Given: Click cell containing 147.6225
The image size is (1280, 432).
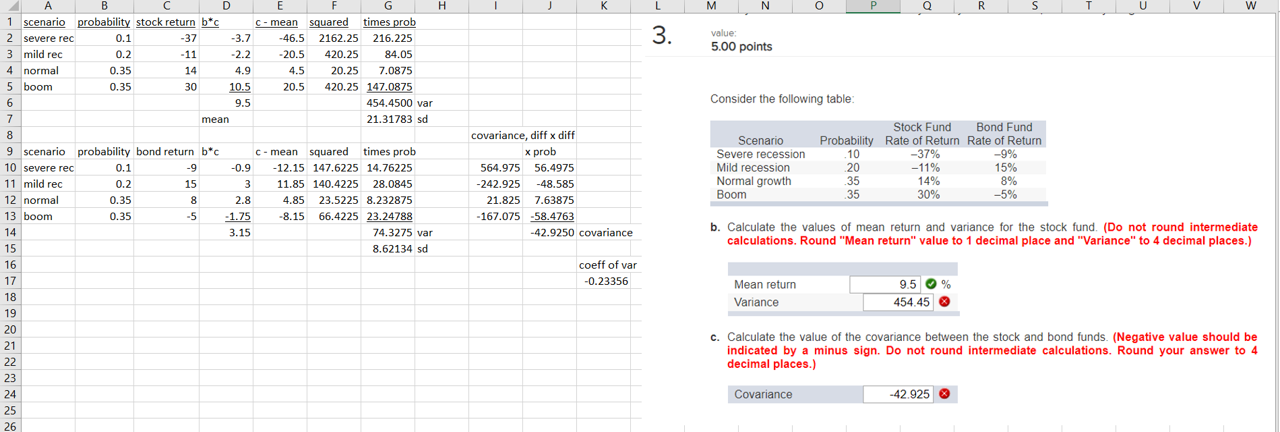Looking at the screenshot, I should point(335,167).
